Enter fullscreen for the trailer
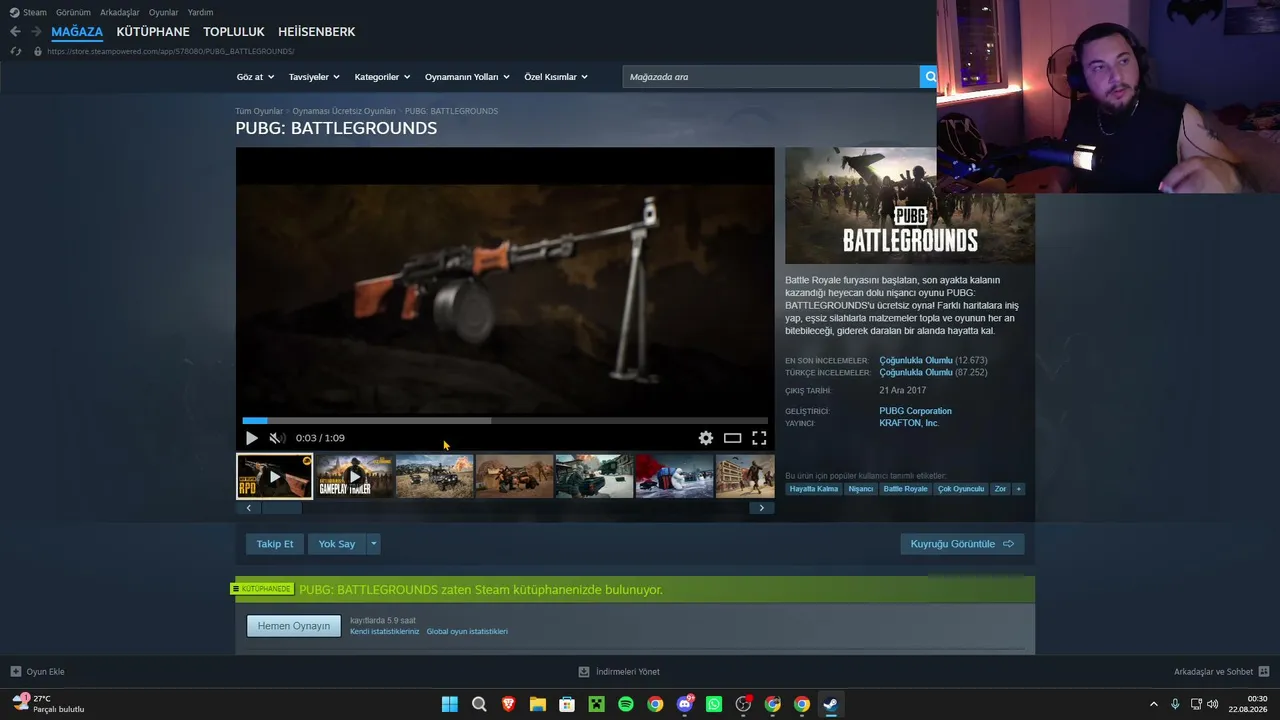Viewport: 1280px width, 720px height. click(x=759, y=438)
